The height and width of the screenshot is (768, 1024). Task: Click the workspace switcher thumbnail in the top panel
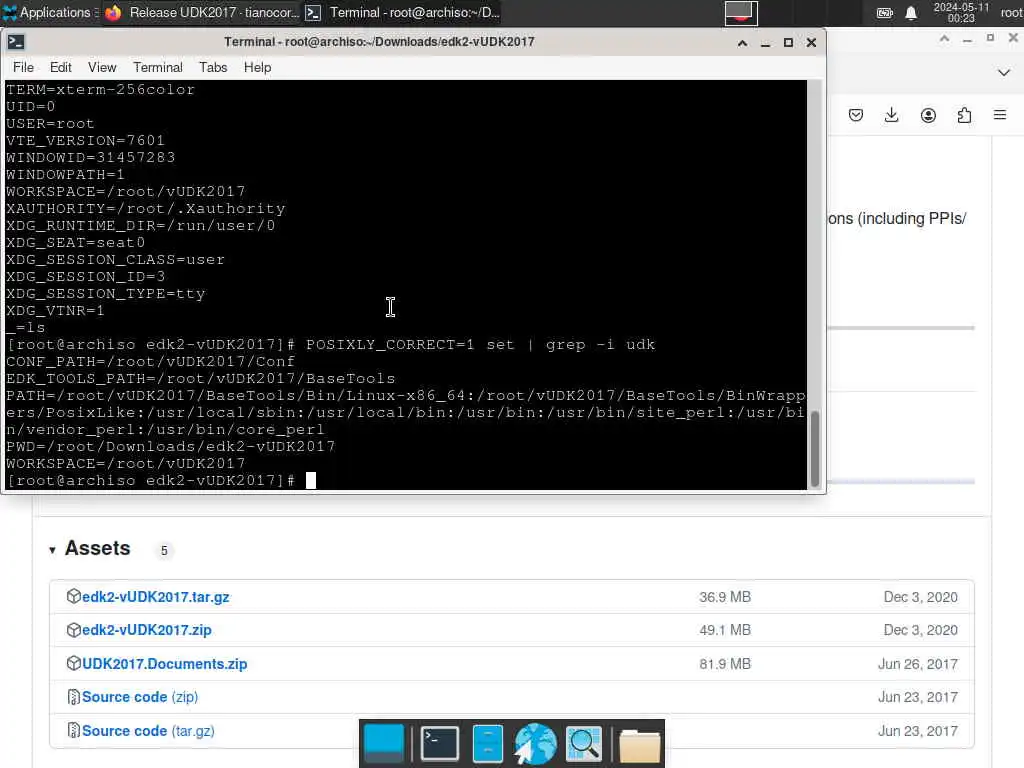pyautogui.click(x=741, y=13)
